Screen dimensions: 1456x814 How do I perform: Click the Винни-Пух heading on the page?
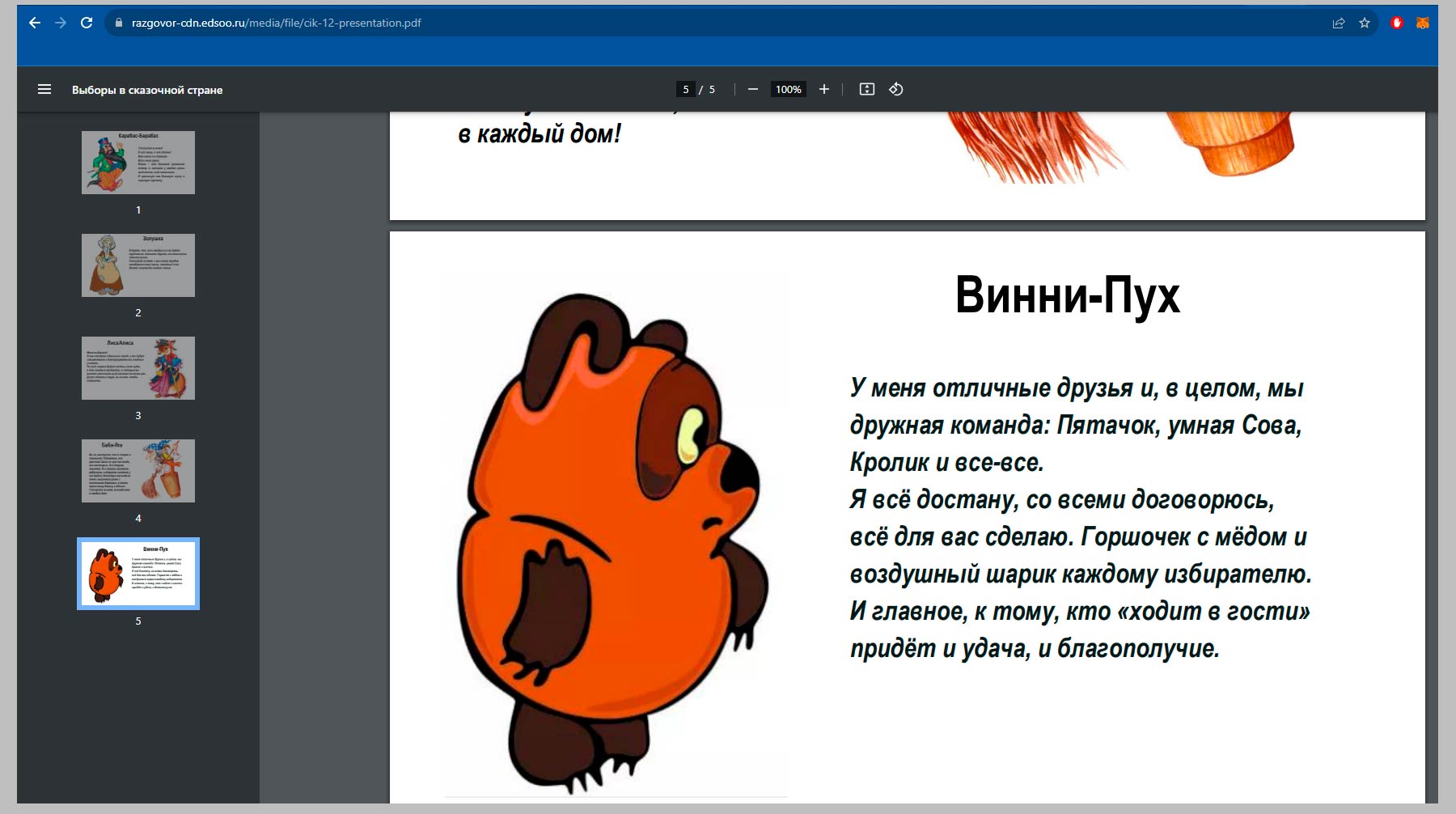coord(1068,295)
